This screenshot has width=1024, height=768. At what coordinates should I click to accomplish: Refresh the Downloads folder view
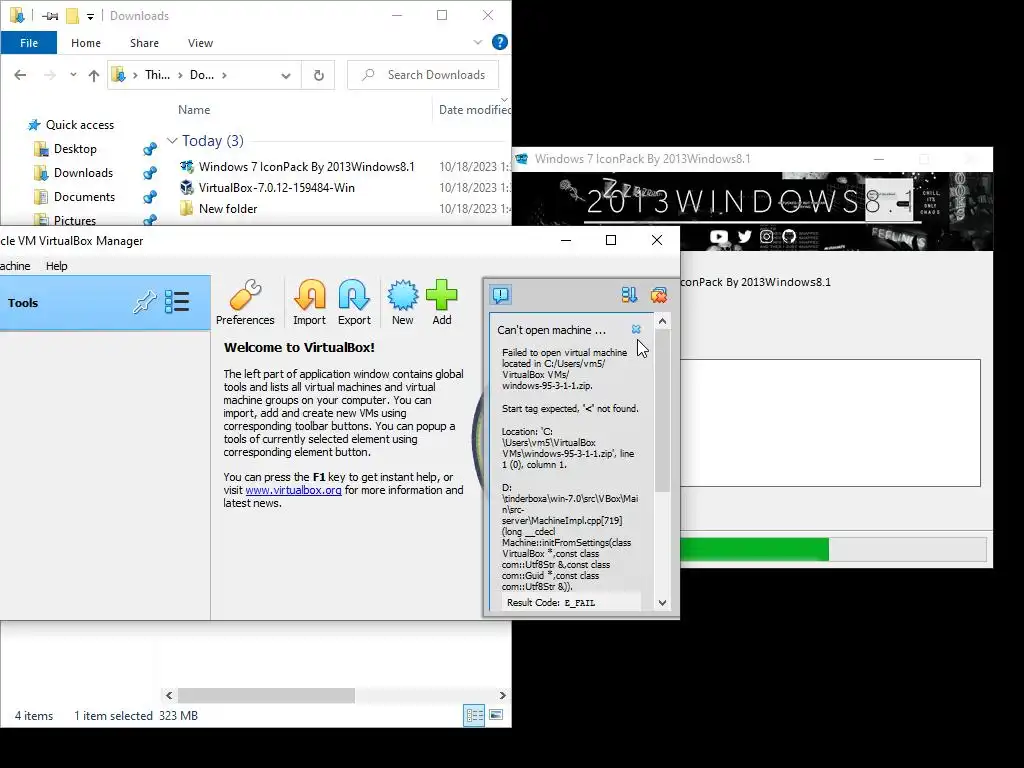point(319,75)
